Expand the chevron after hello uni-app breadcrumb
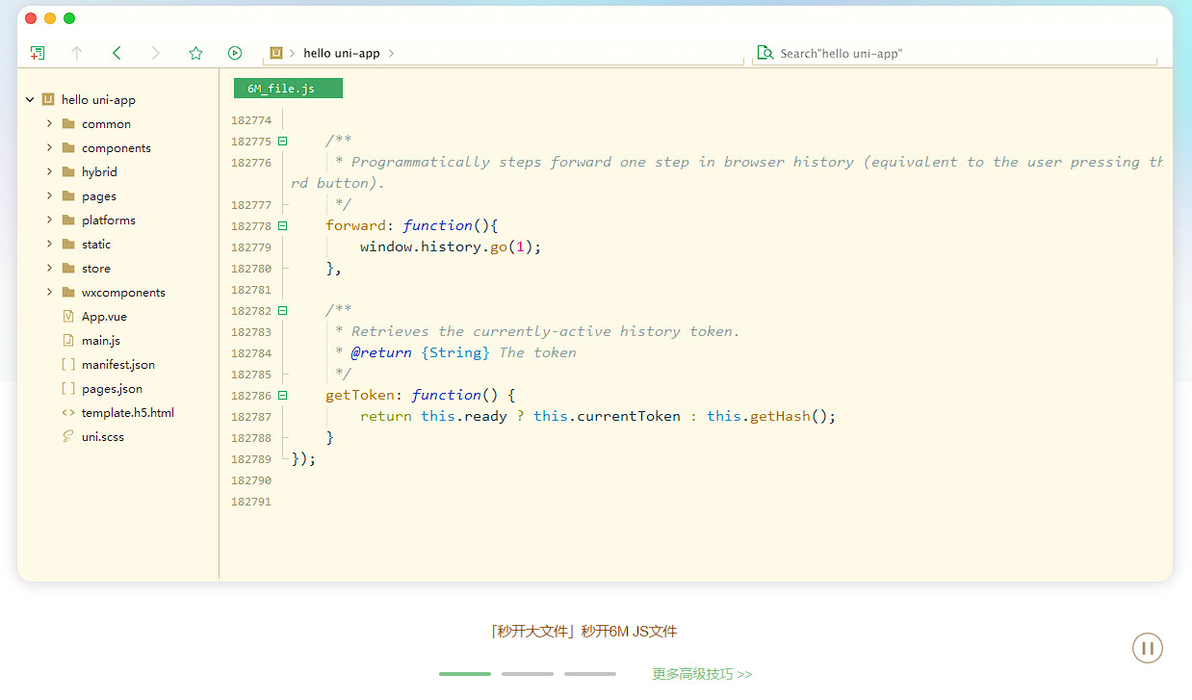This screenshot has width=1192, height=700. click(392, 53)
